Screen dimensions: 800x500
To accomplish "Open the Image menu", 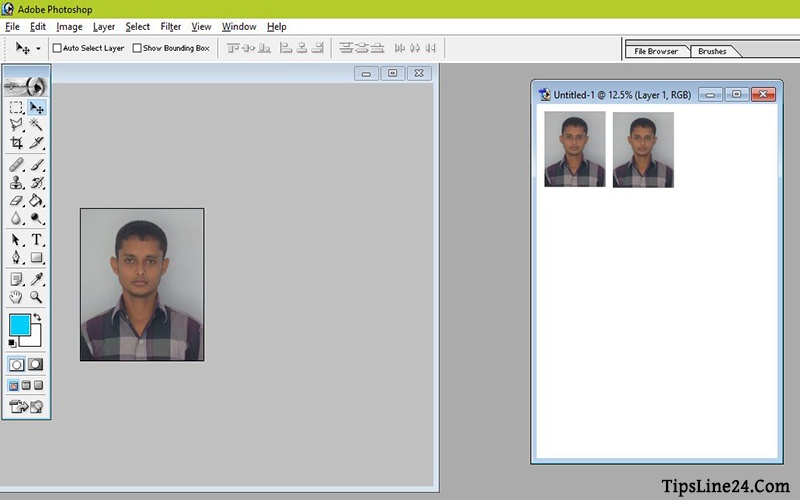I will tap(70, 27).
